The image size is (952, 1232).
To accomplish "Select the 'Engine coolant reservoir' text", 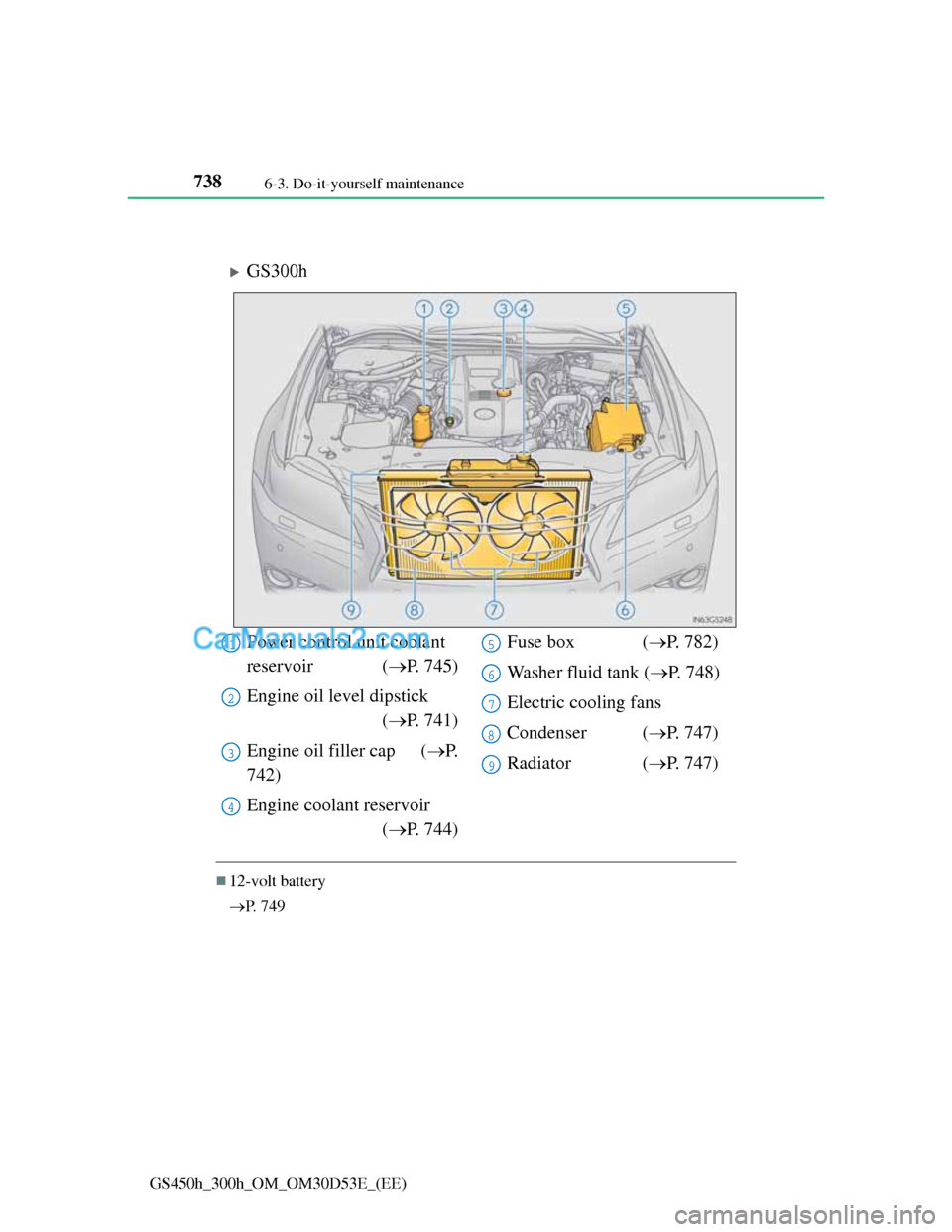I will [338, 805].
